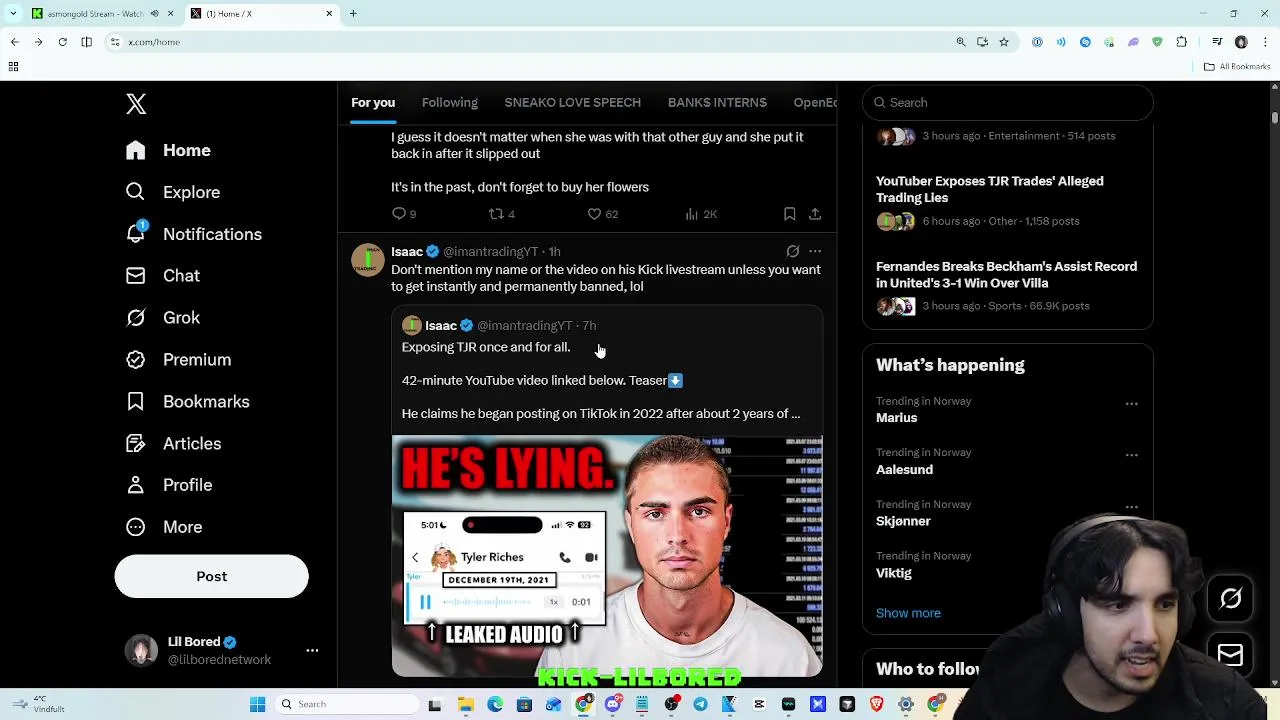Viewport: 1280px width, 720px height.
Task: Open 'YouTuber Exposes TJR Trades' Alleged Trading Lies'
Action: point(990,189)
